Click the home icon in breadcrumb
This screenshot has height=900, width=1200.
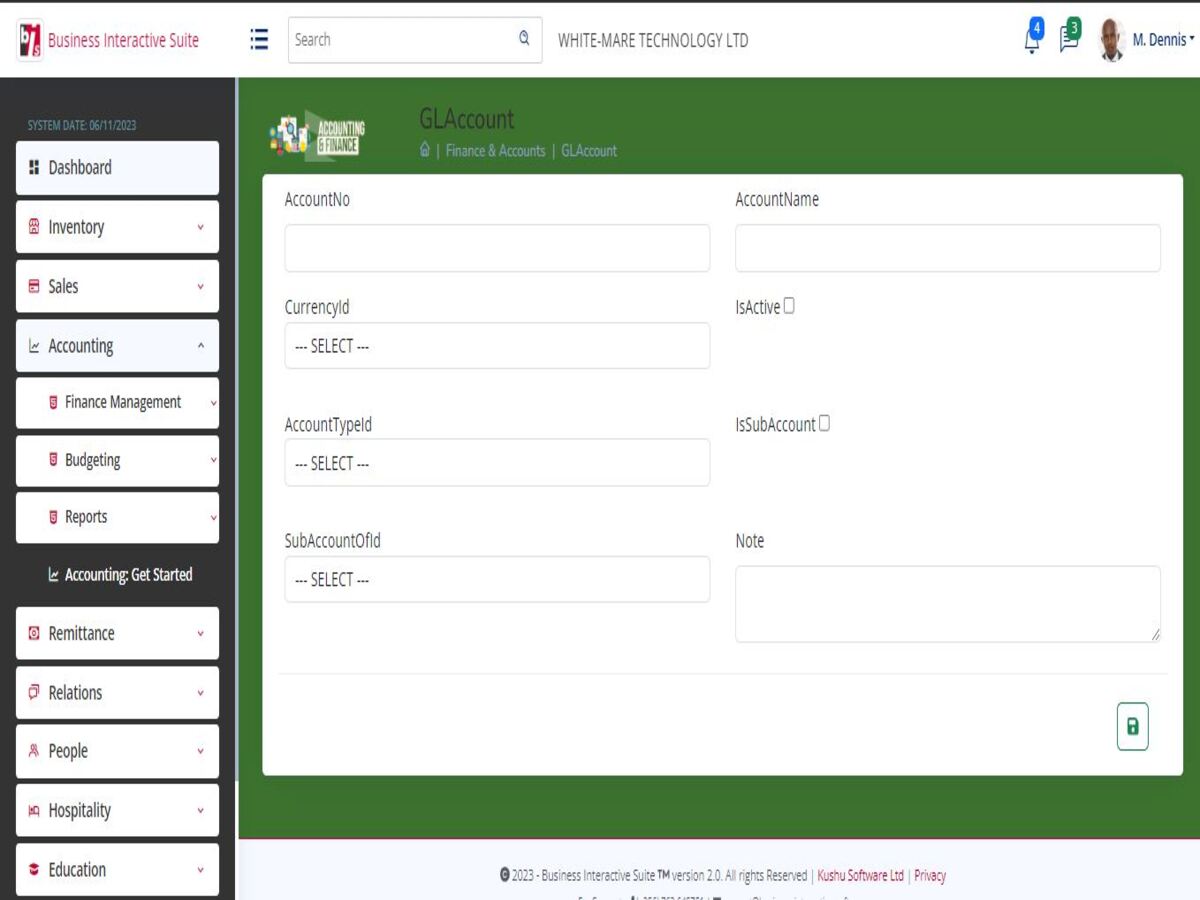click(425, 150)
